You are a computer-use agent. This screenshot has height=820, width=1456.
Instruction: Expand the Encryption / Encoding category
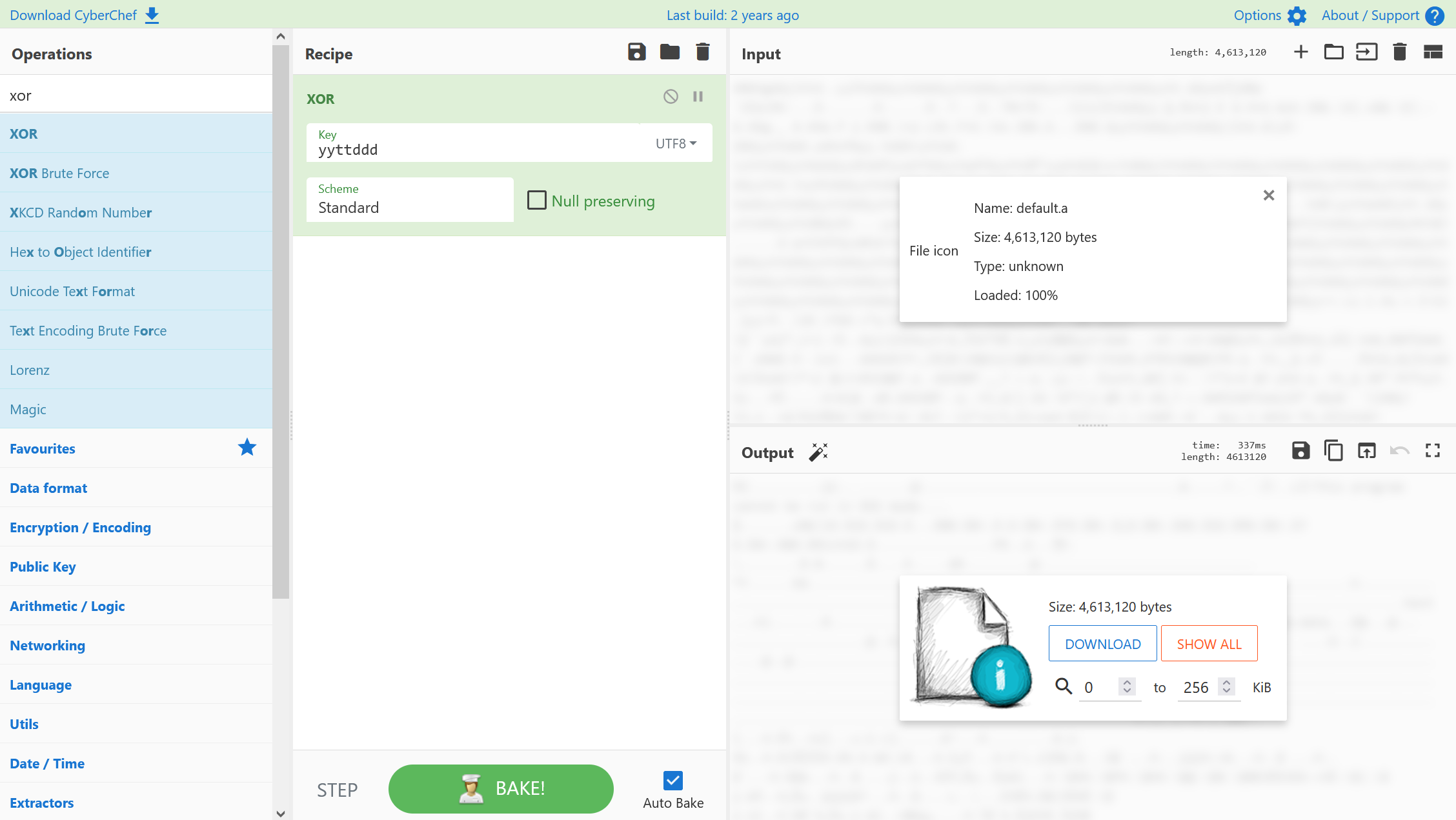tap(80, 527)
